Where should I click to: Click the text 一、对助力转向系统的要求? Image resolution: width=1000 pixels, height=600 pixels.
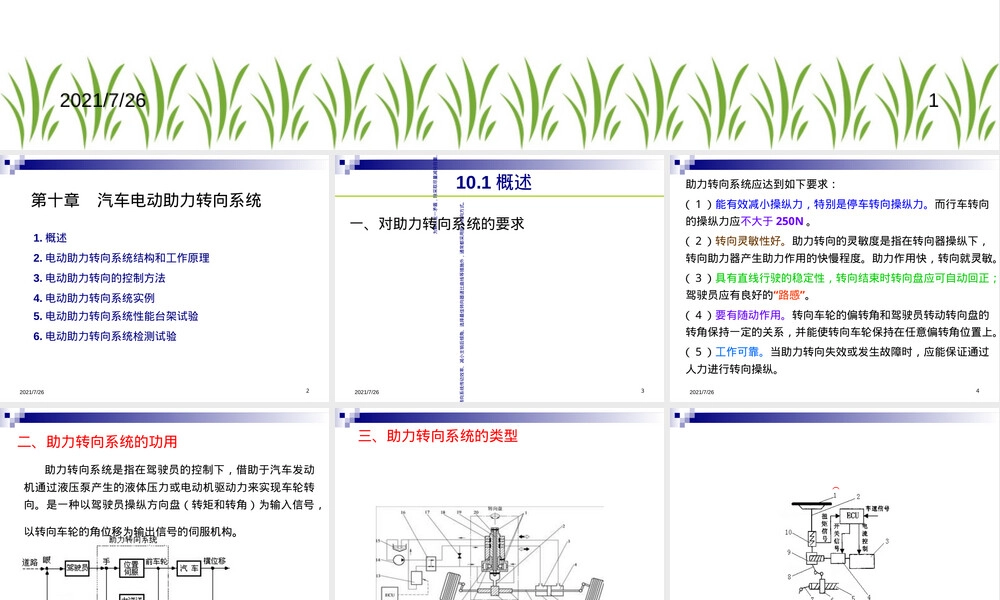[x=437, y=224]
